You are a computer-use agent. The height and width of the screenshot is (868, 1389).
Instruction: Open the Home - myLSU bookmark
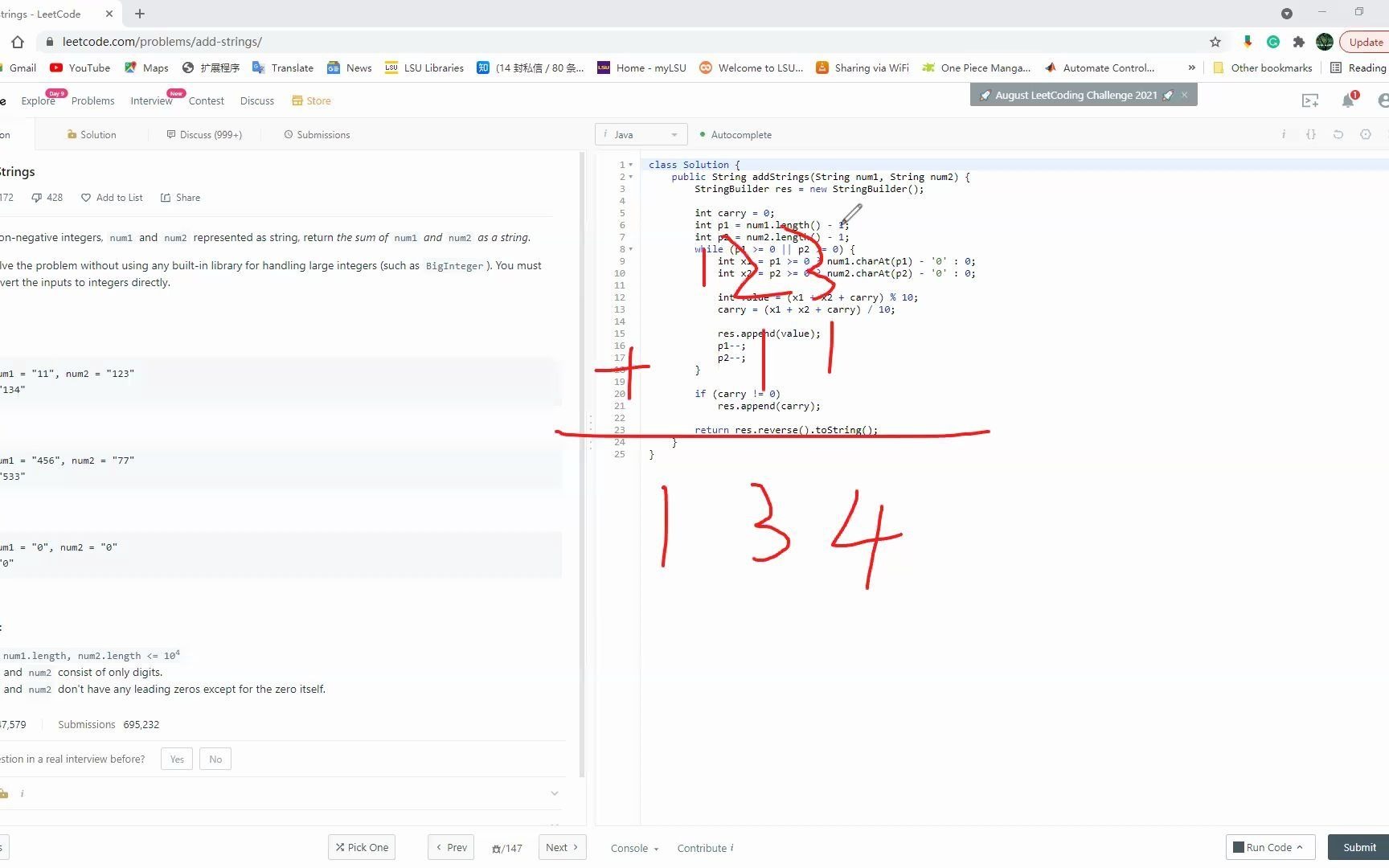coord(642,68)
